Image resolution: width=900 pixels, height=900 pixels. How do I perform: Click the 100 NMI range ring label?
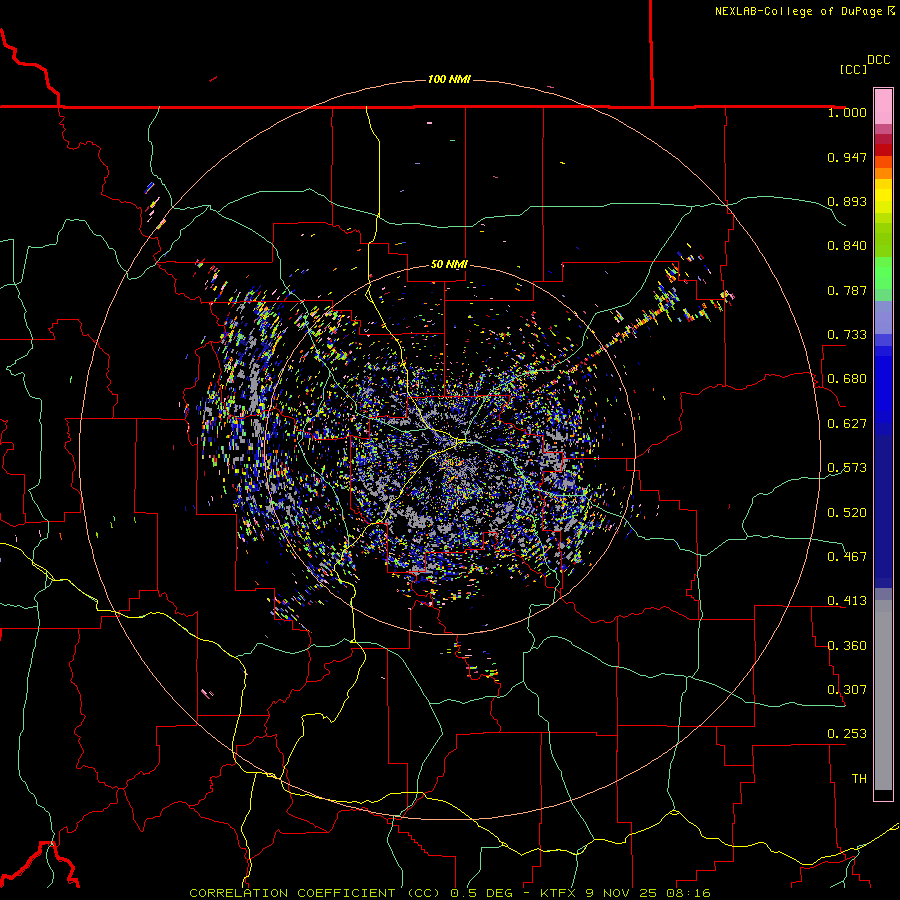click(x=449, y=79)
